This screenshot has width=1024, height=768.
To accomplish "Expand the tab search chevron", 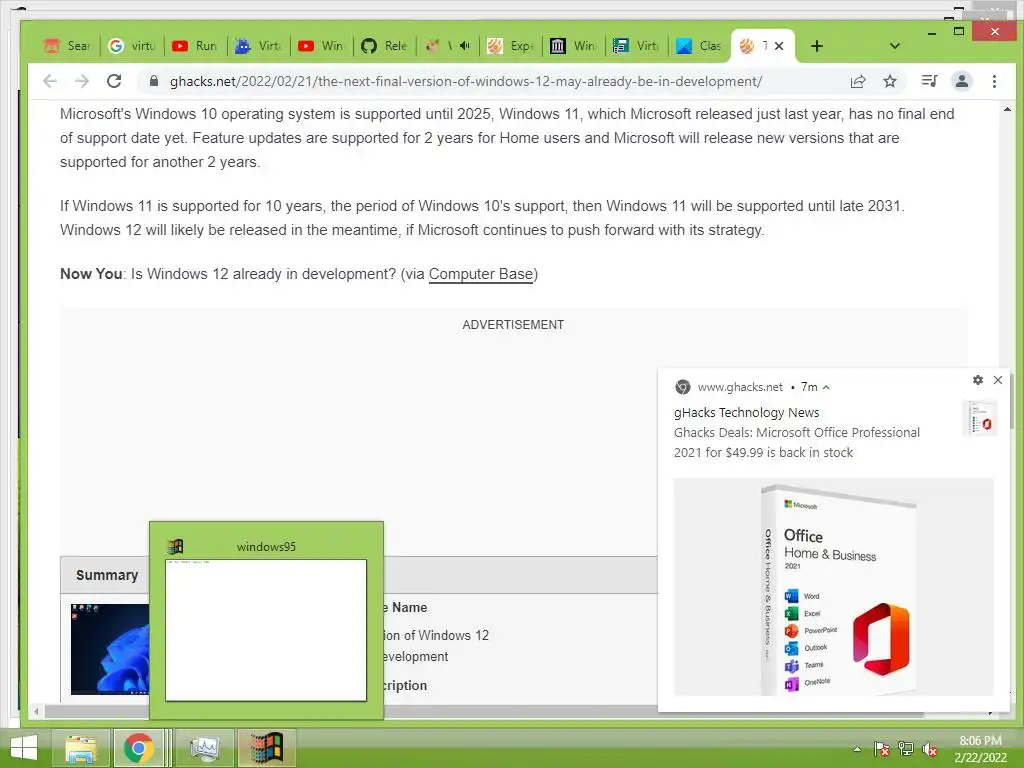I will tap(895, 46).
